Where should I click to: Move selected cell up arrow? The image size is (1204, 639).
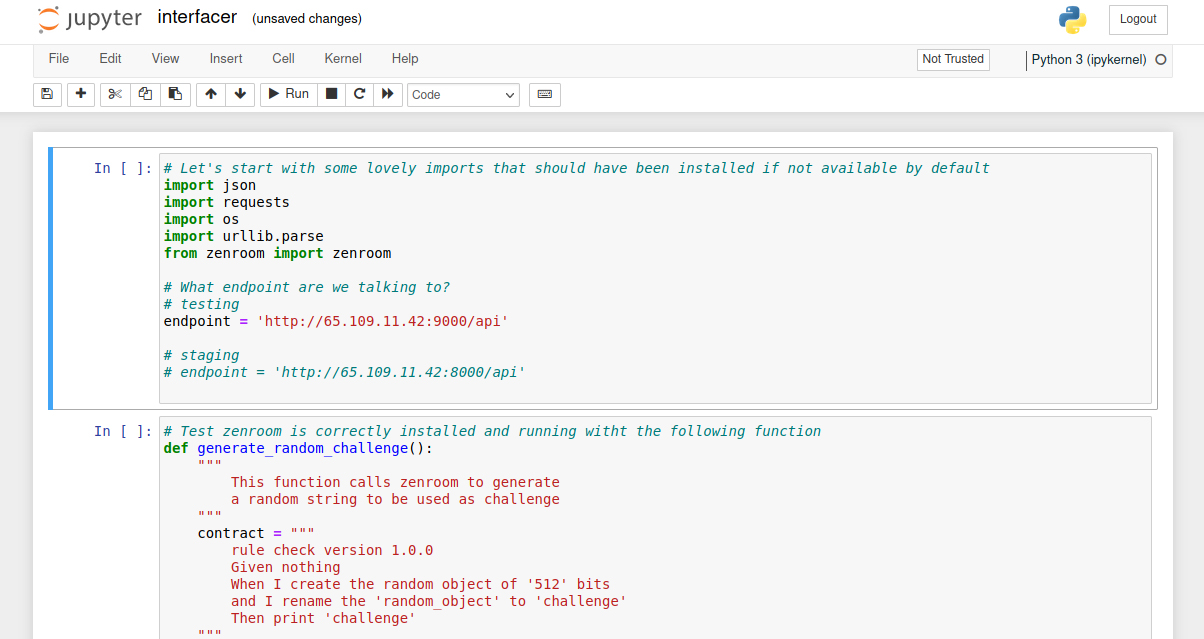click(x=210, y=94)
